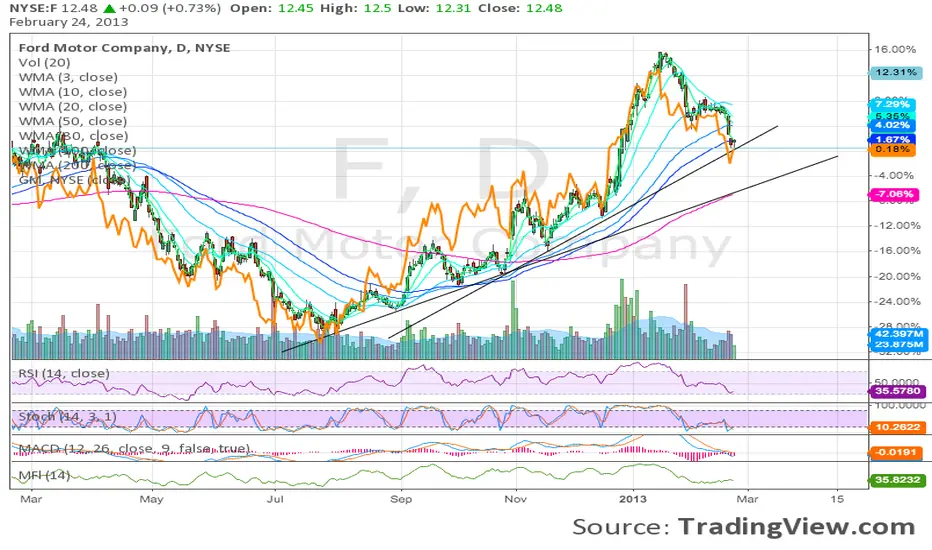Click the 35.8232 MFI value label
This screenshot has width=932, height=550.
click(898, 479)
